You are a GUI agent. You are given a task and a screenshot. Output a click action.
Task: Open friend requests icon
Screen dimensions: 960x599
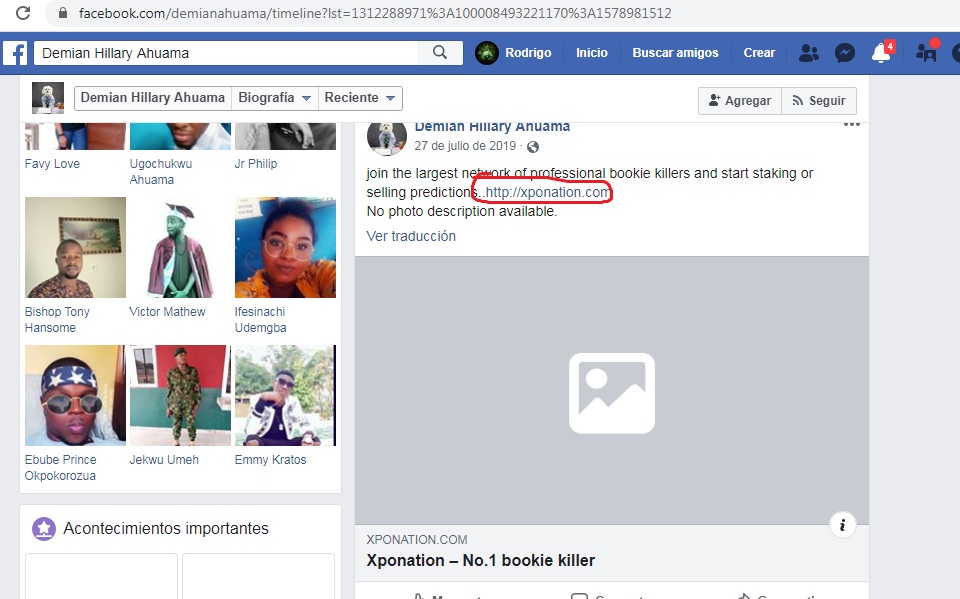tap(809, 53)
